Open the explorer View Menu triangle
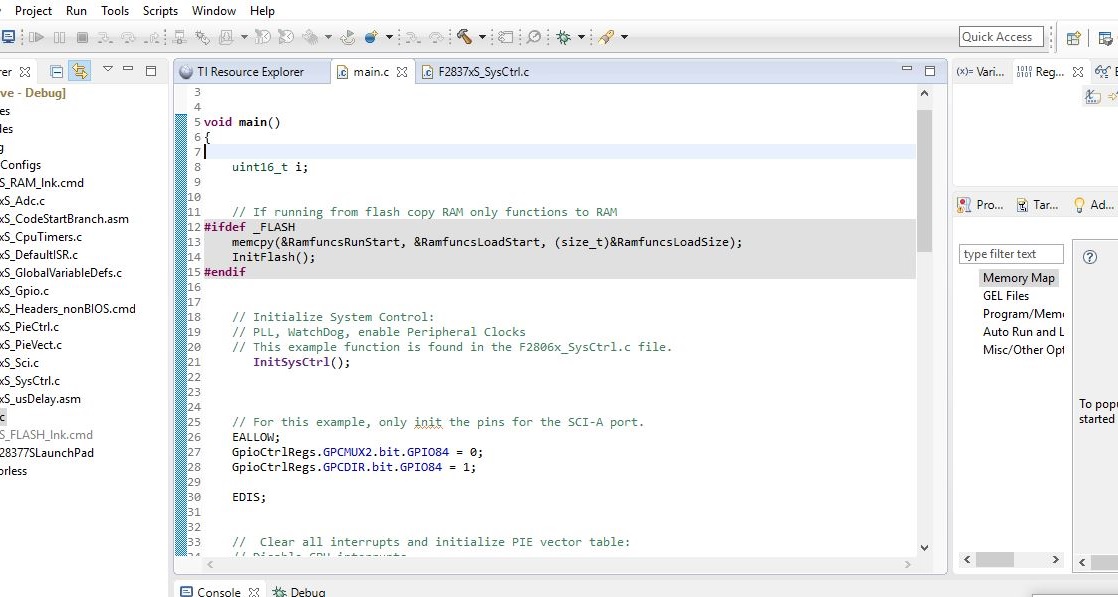Screen dimensions: 1118x597 (x=108, y=69)
